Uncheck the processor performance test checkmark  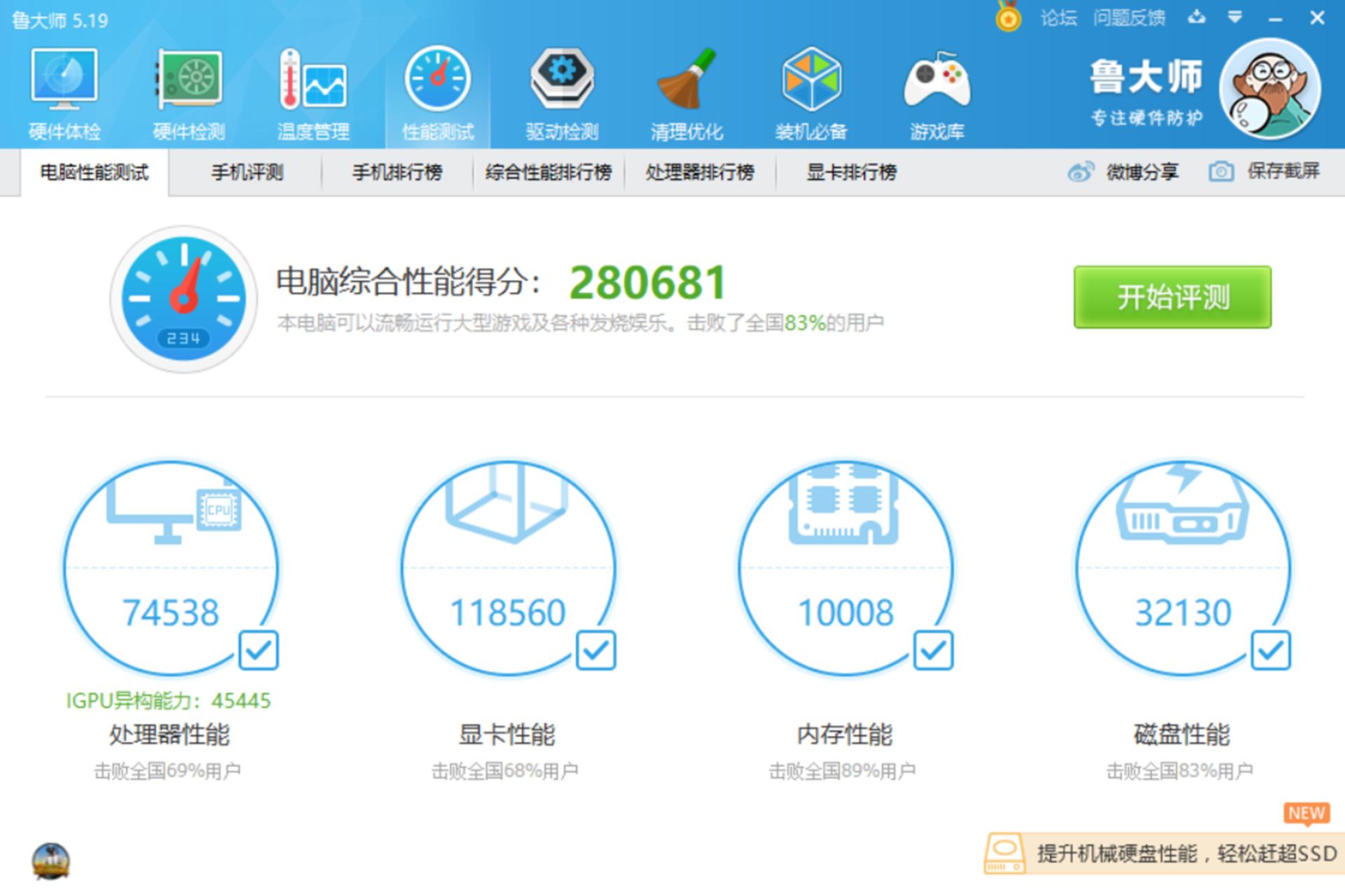pyautogui.click(x=259, y=651)
